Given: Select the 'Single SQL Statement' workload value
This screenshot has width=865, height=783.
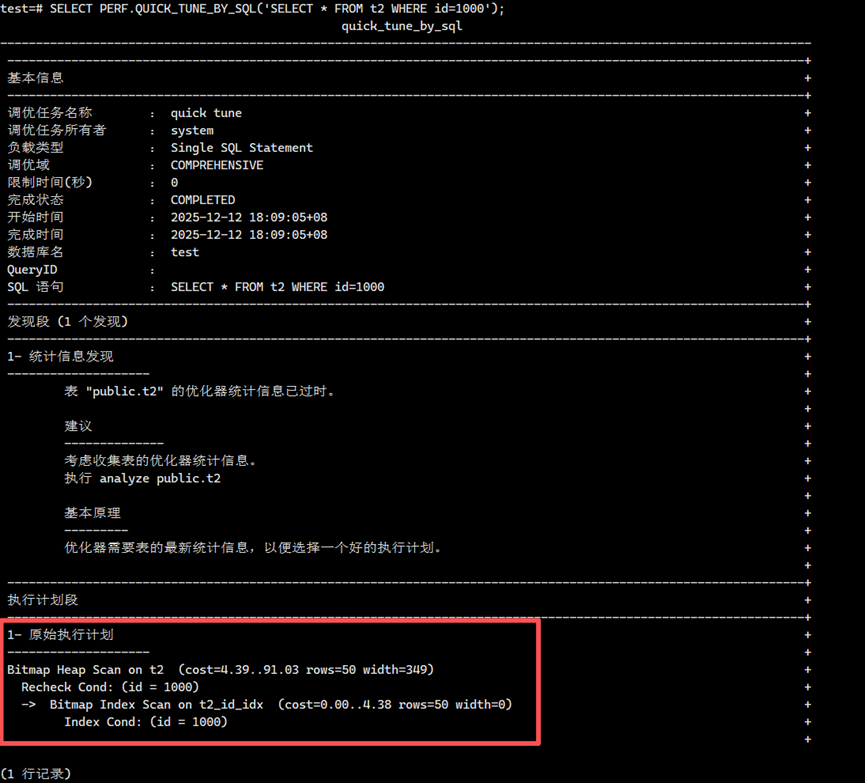Looking at the screenshot, I should (x=241, y=148).
